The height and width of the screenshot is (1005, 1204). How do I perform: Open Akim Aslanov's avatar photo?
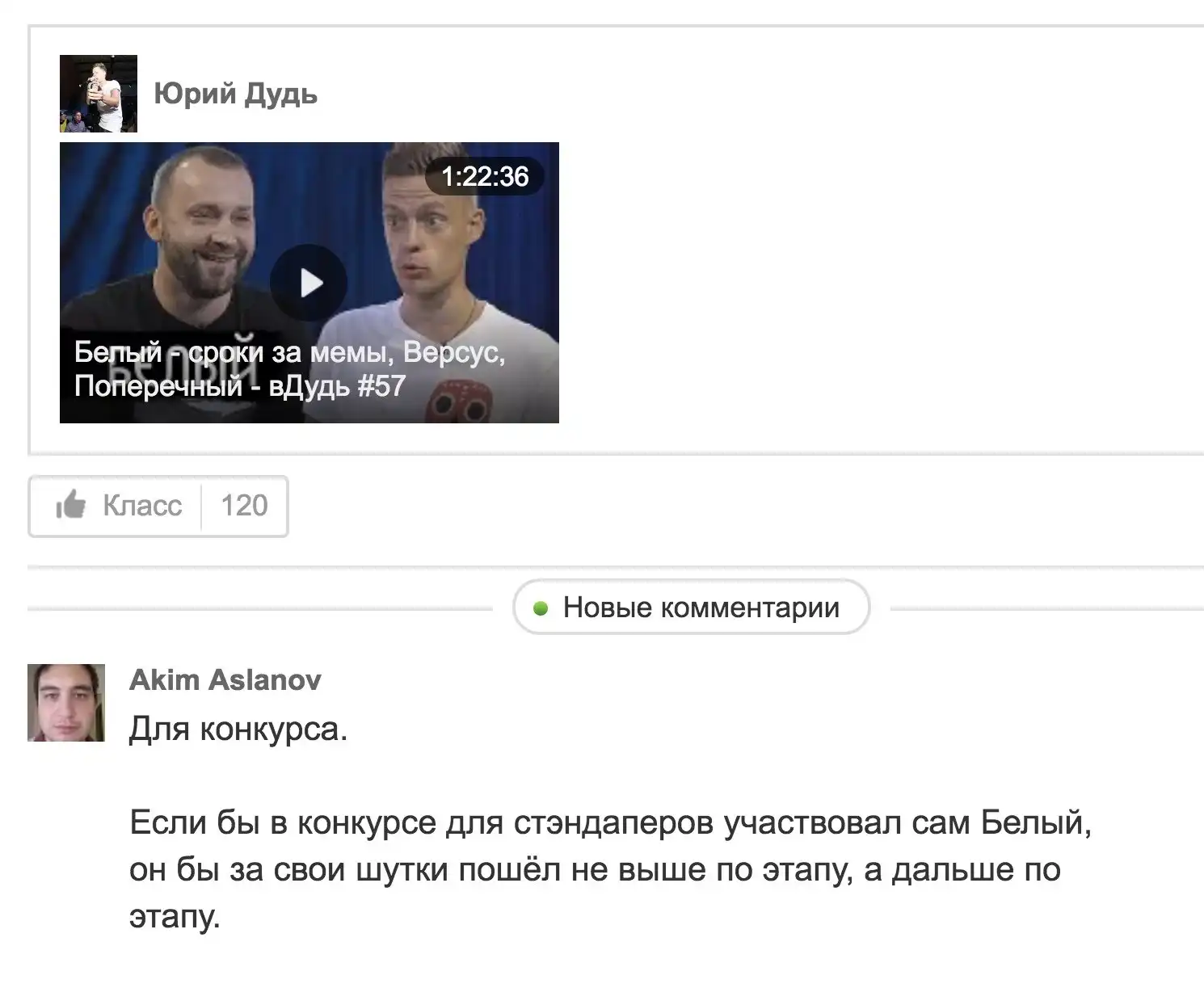[66, 703]
